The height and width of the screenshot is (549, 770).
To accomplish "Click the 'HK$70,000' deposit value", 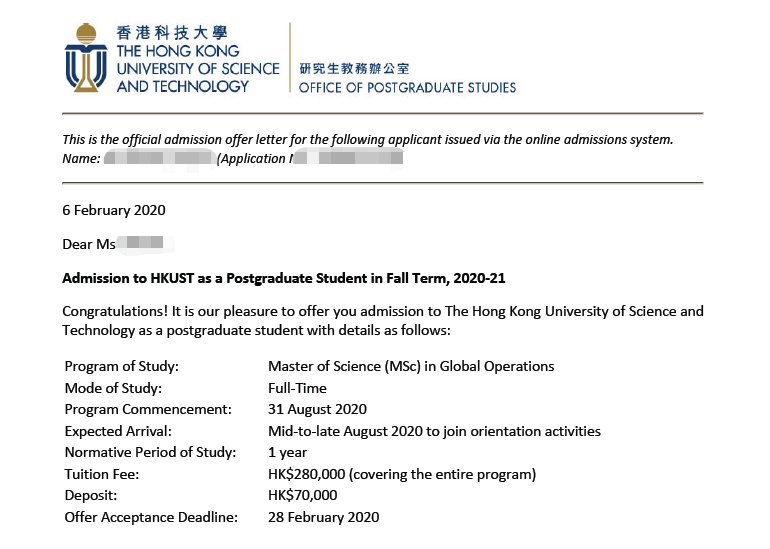I will 302,495.
